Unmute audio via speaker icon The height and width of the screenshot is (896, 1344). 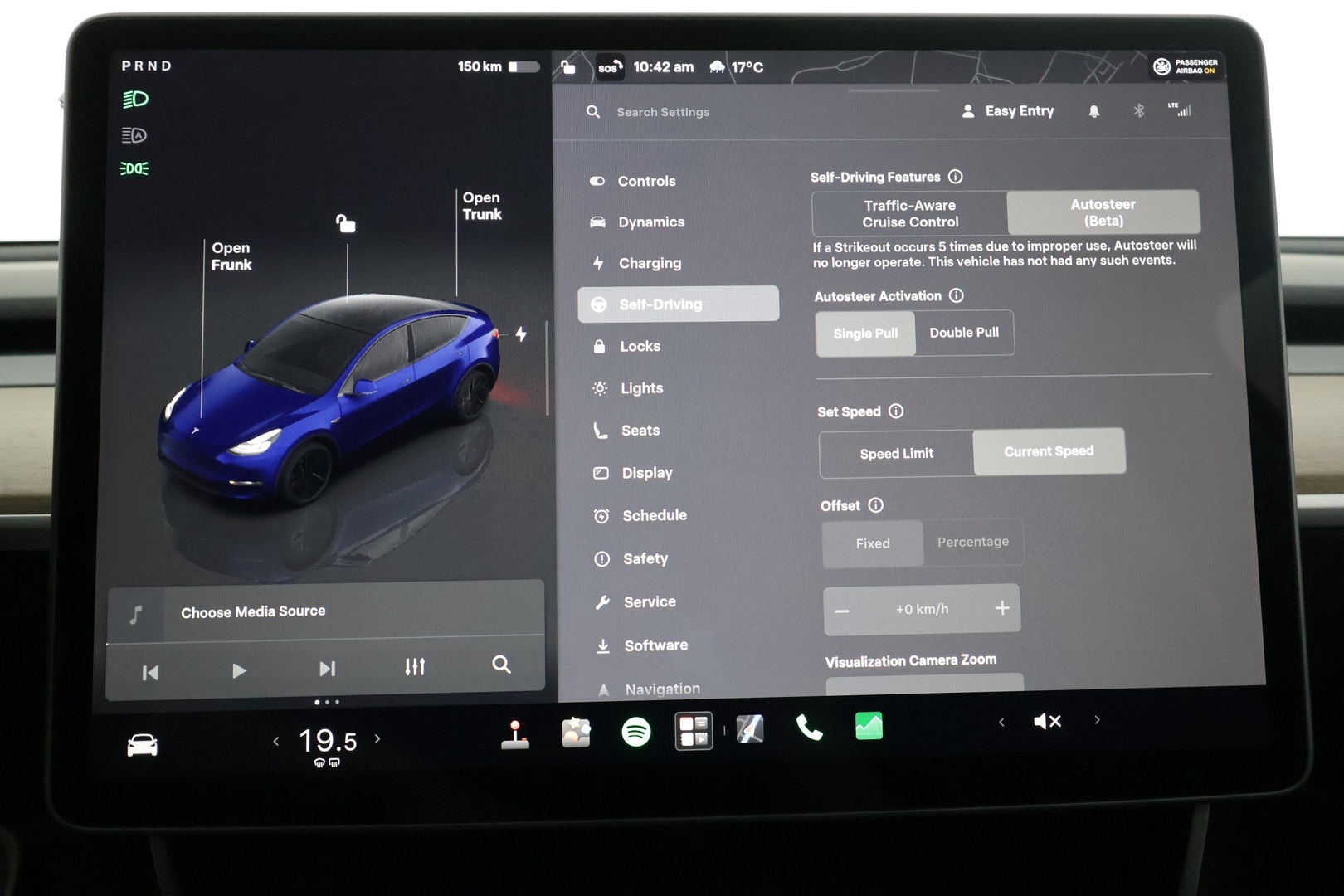[x=1047, y=721]
